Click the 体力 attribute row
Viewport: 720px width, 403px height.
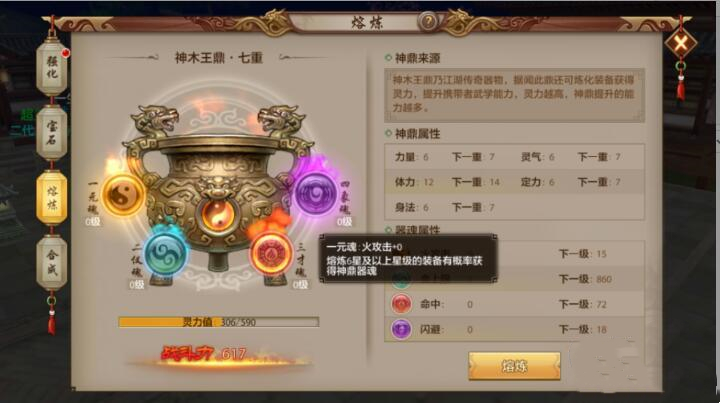(514, 182)
